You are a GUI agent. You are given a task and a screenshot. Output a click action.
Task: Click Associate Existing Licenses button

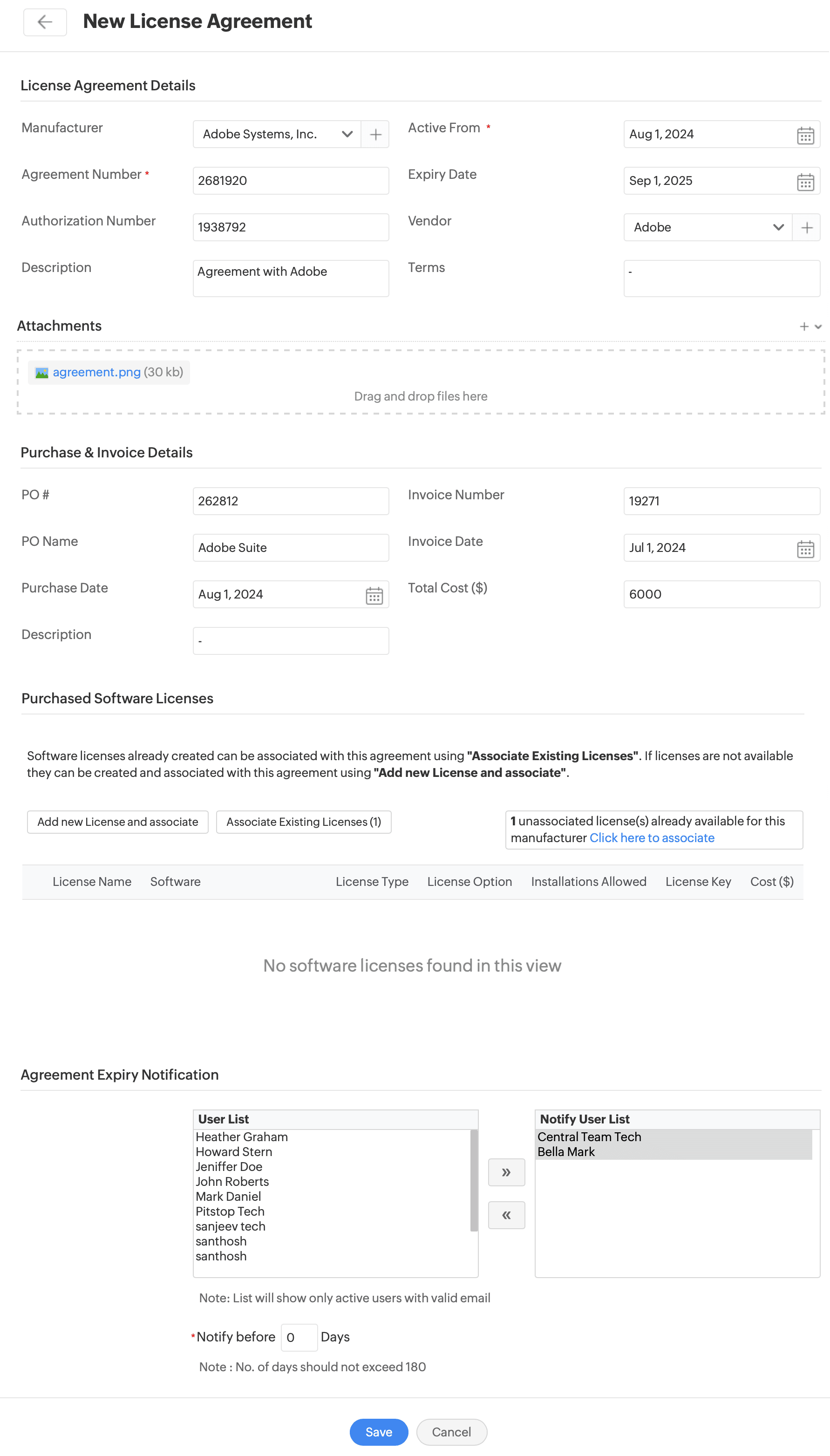(303, 822)
